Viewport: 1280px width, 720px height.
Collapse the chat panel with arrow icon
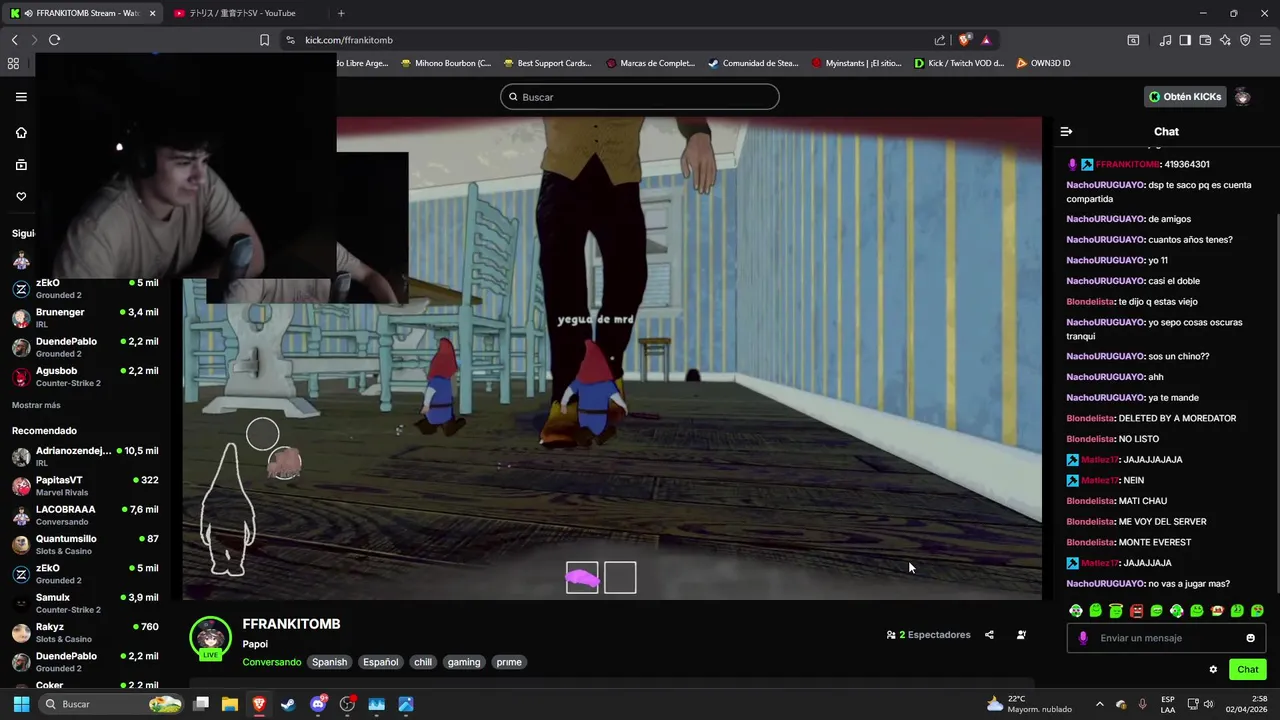1066,131
